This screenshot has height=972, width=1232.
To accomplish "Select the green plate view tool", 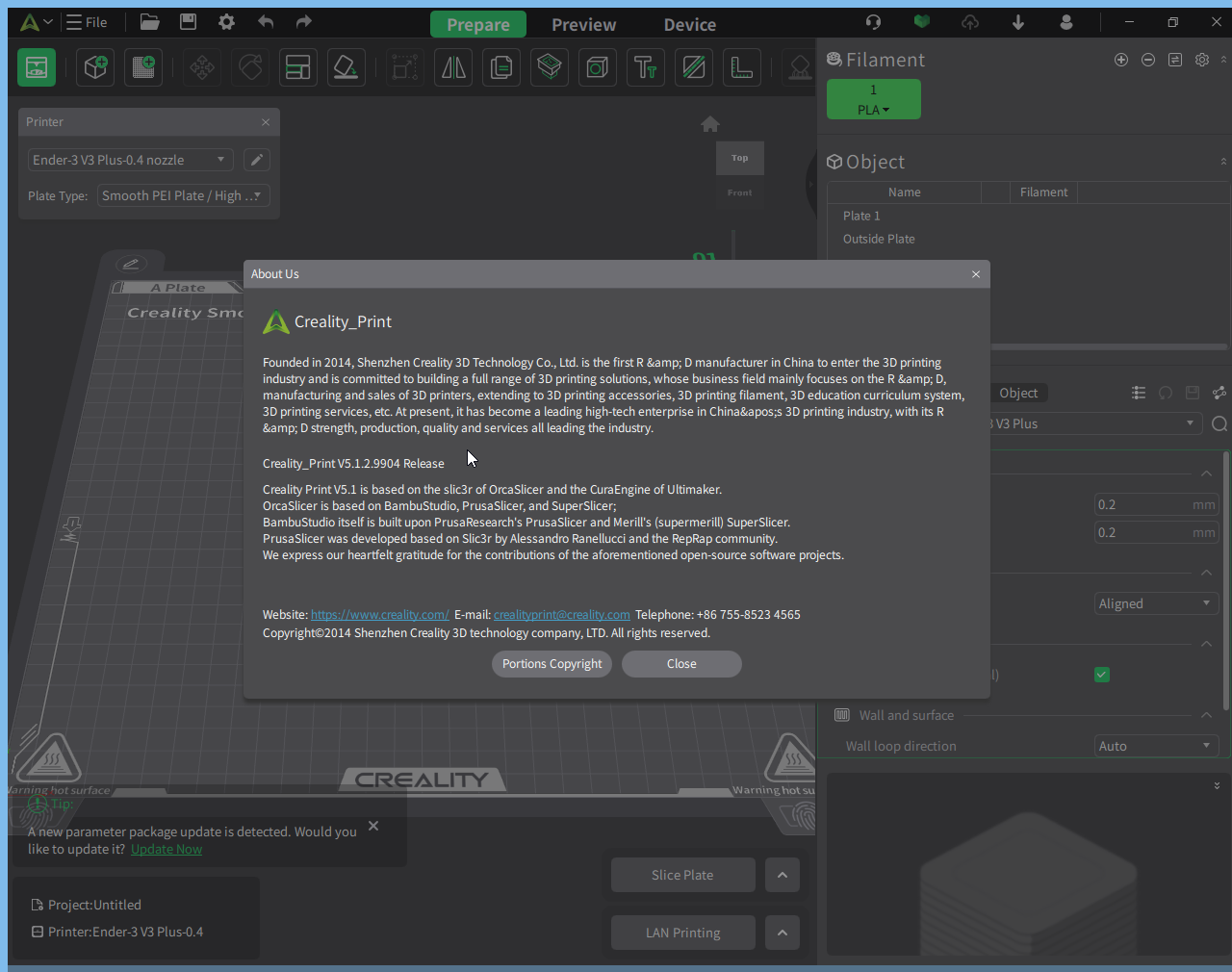I will click(x=37, y=67).
